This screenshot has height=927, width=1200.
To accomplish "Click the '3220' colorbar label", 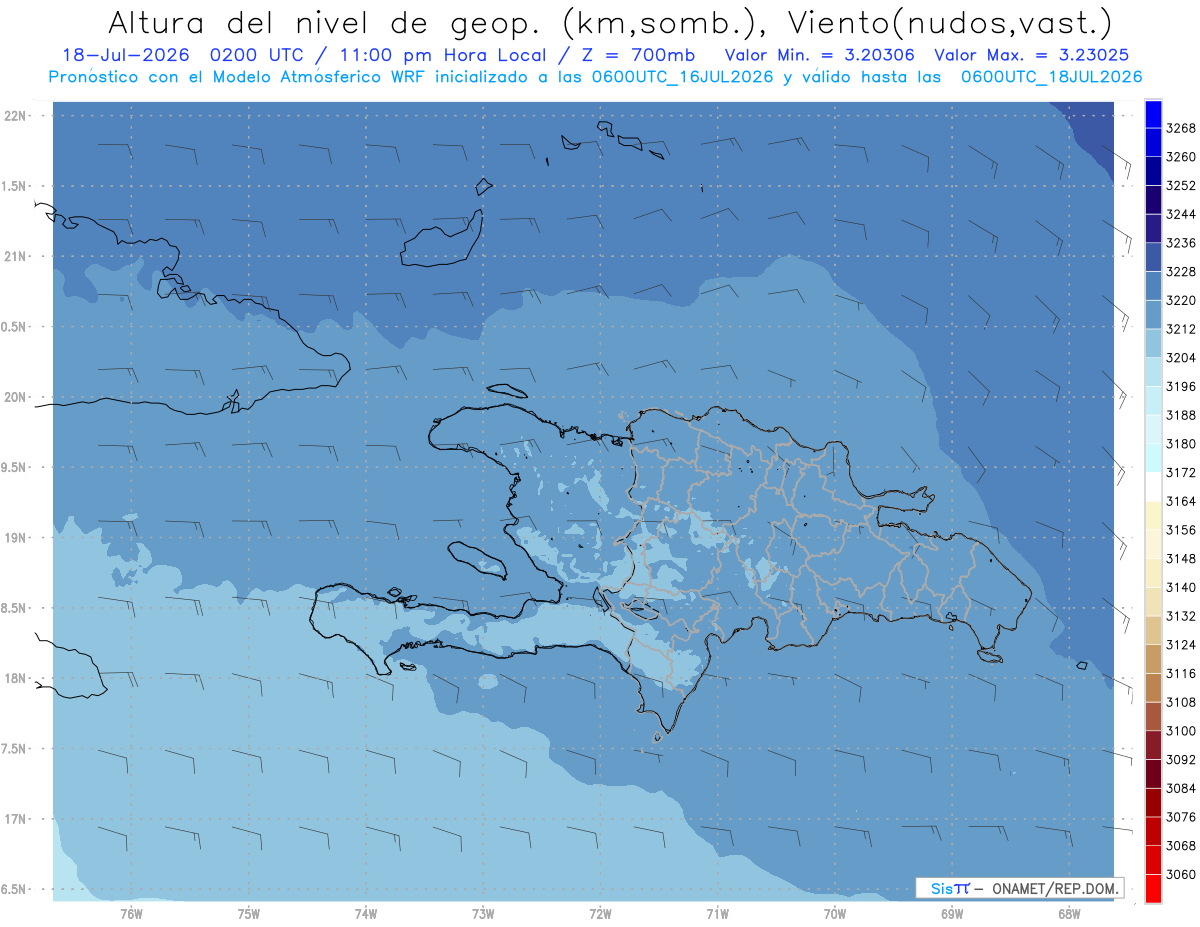I will coord(1180,300).
